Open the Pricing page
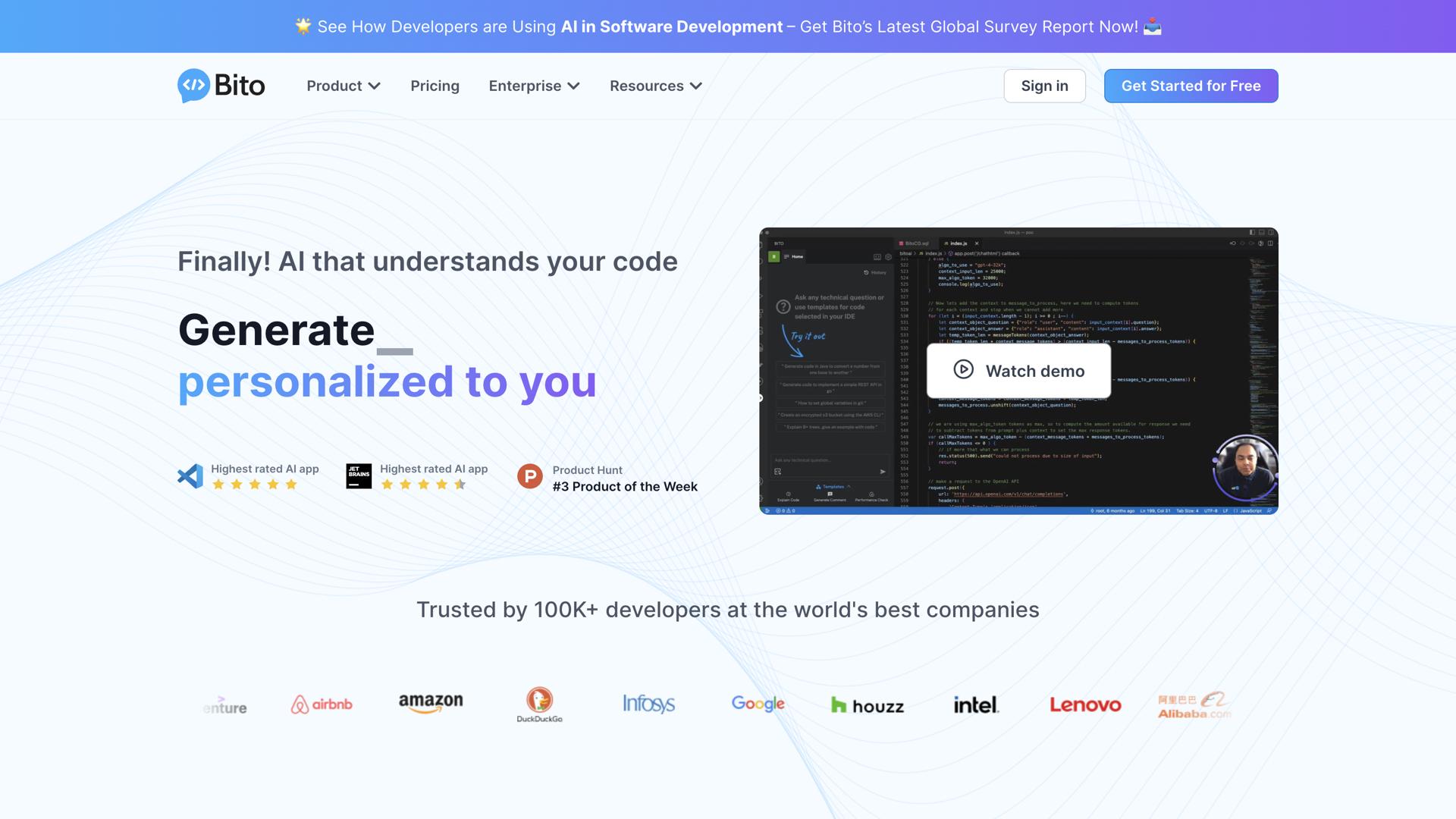 coord(435,86)
